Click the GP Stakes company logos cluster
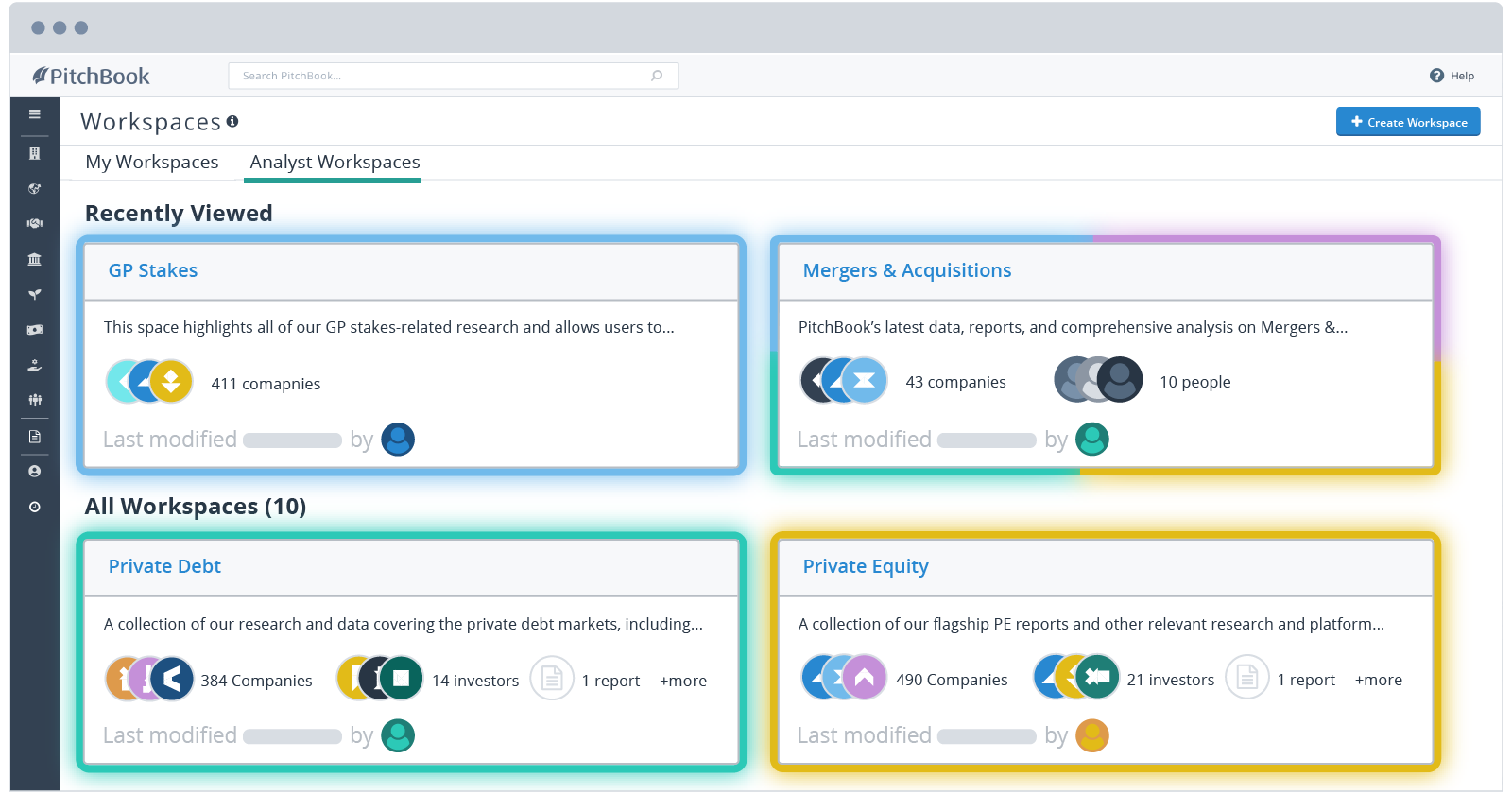This screenshot has width=1512, height=794. pyautogui.click(x=149, y=382)
